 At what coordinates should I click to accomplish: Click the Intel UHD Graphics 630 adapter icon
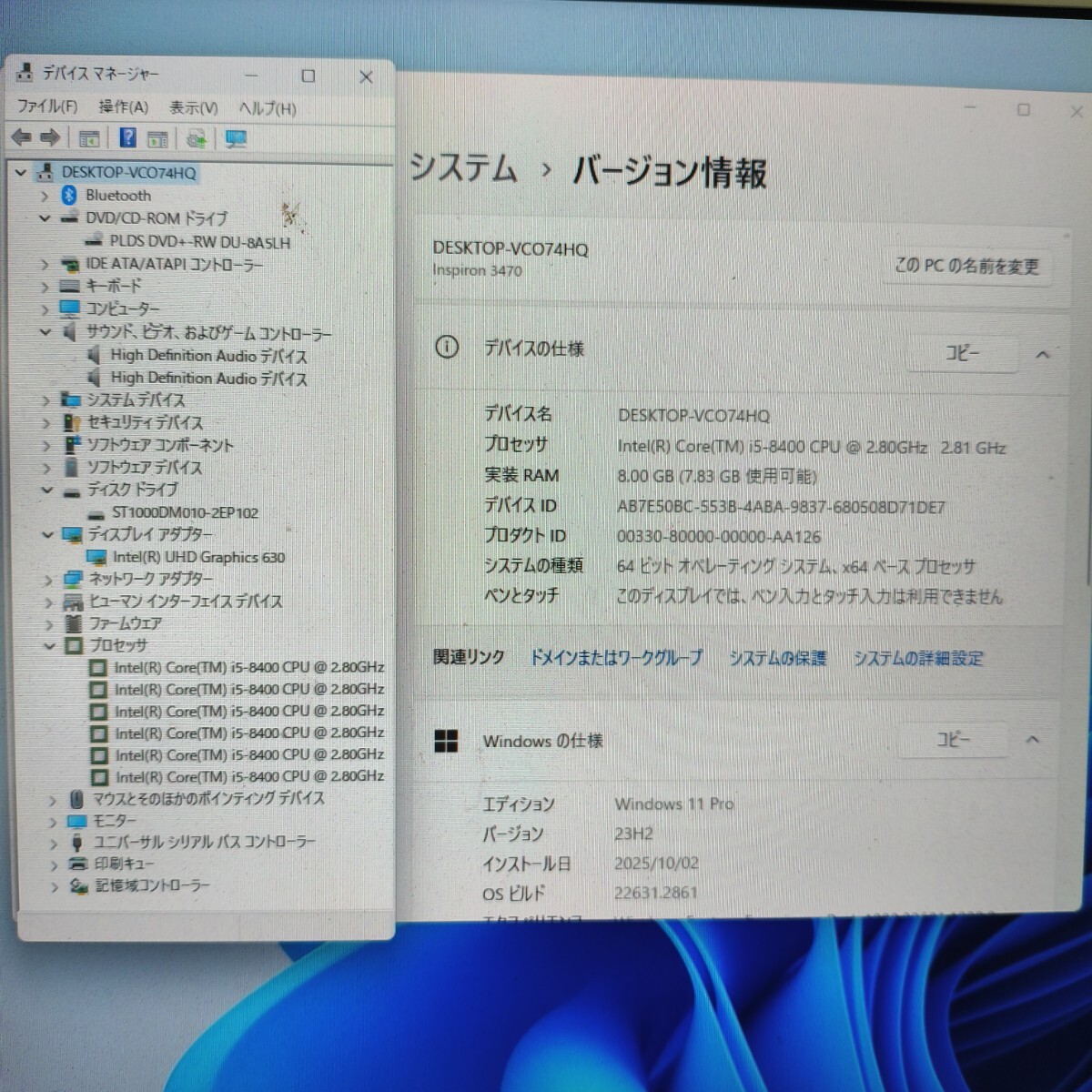click(x=96, y=557)
